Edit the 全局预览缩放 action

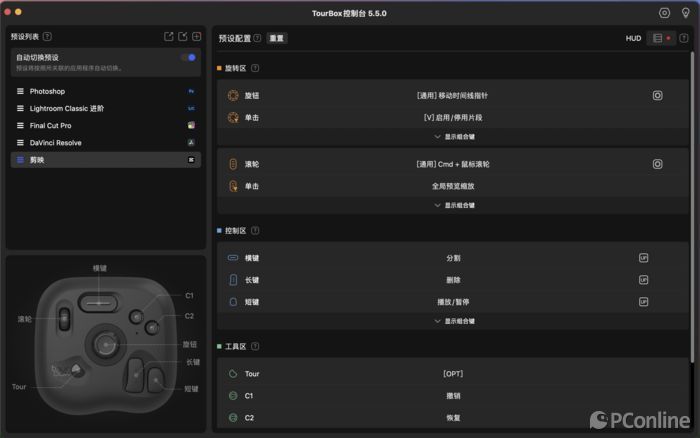(453, 186)
